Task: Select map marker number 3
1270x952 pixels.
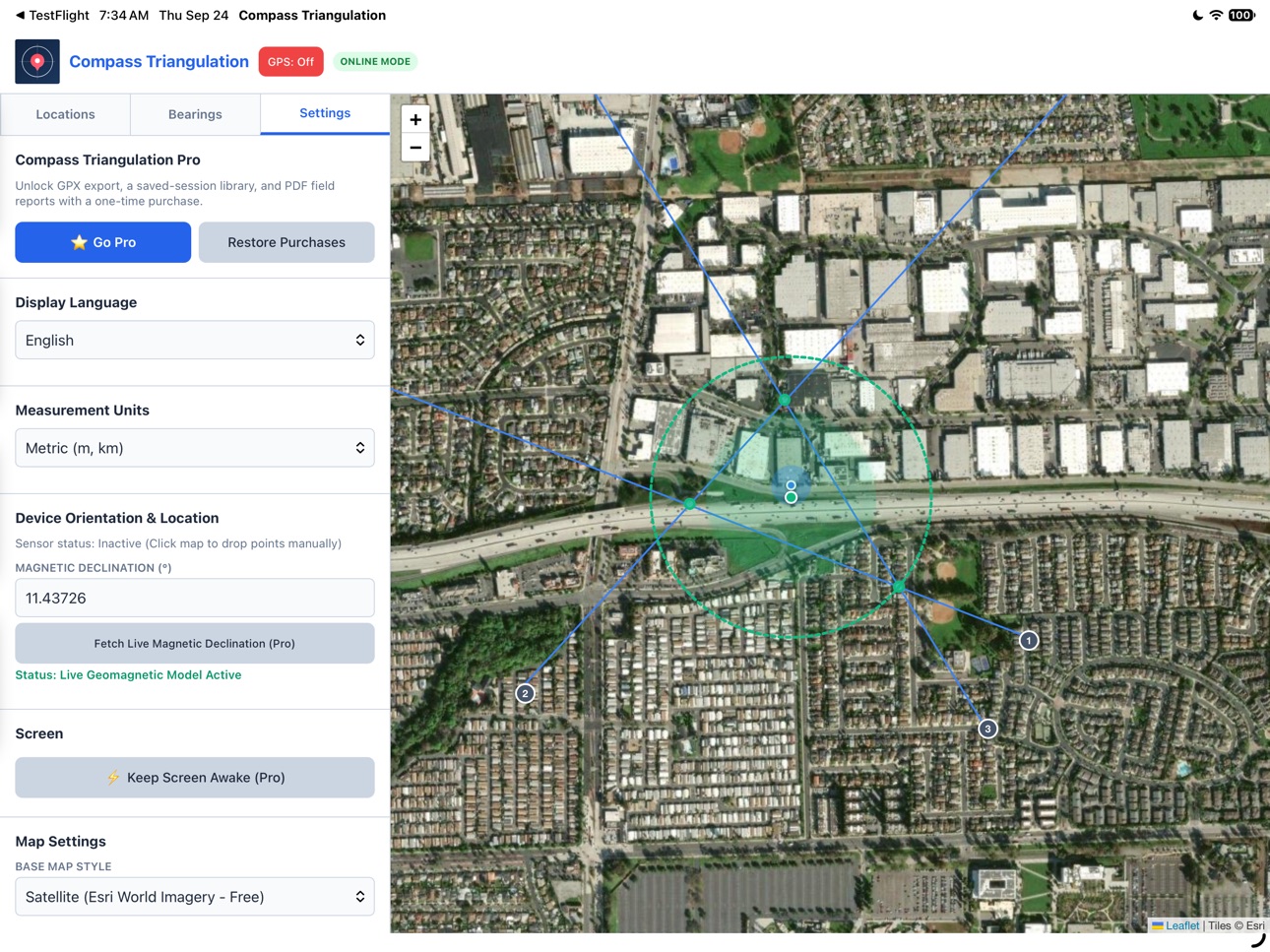Action: point(987,729)
